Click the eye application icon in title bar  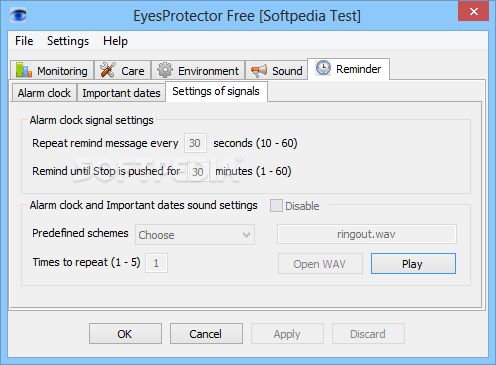click(18, 15)
